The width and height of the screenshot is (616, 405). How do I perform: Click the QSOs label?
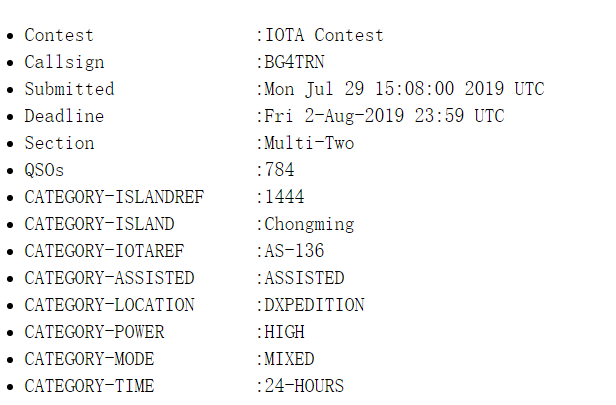(44, 170)
